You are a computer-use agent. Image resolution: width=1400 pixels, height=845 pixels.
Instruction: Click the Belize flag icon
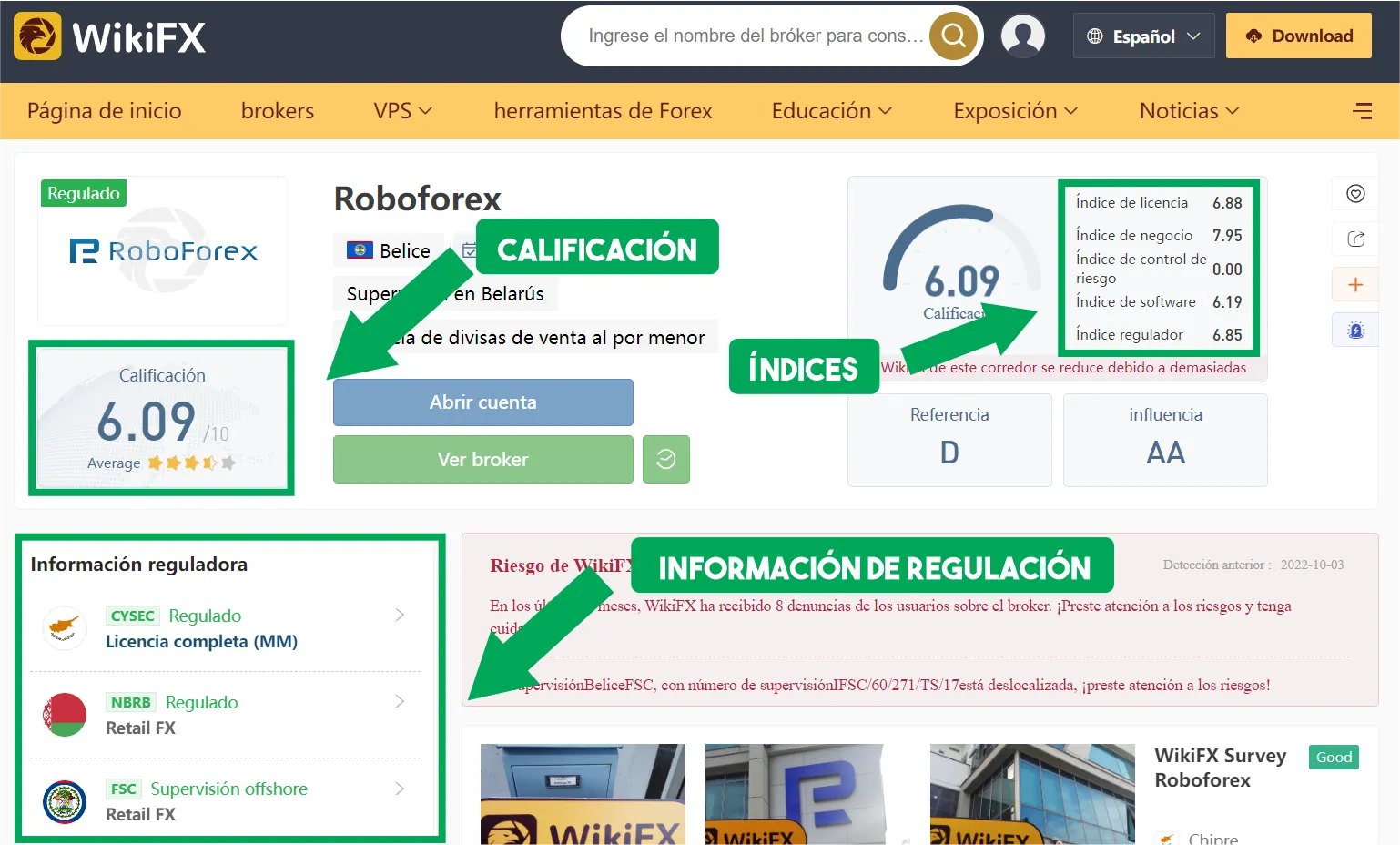(360, 250)
